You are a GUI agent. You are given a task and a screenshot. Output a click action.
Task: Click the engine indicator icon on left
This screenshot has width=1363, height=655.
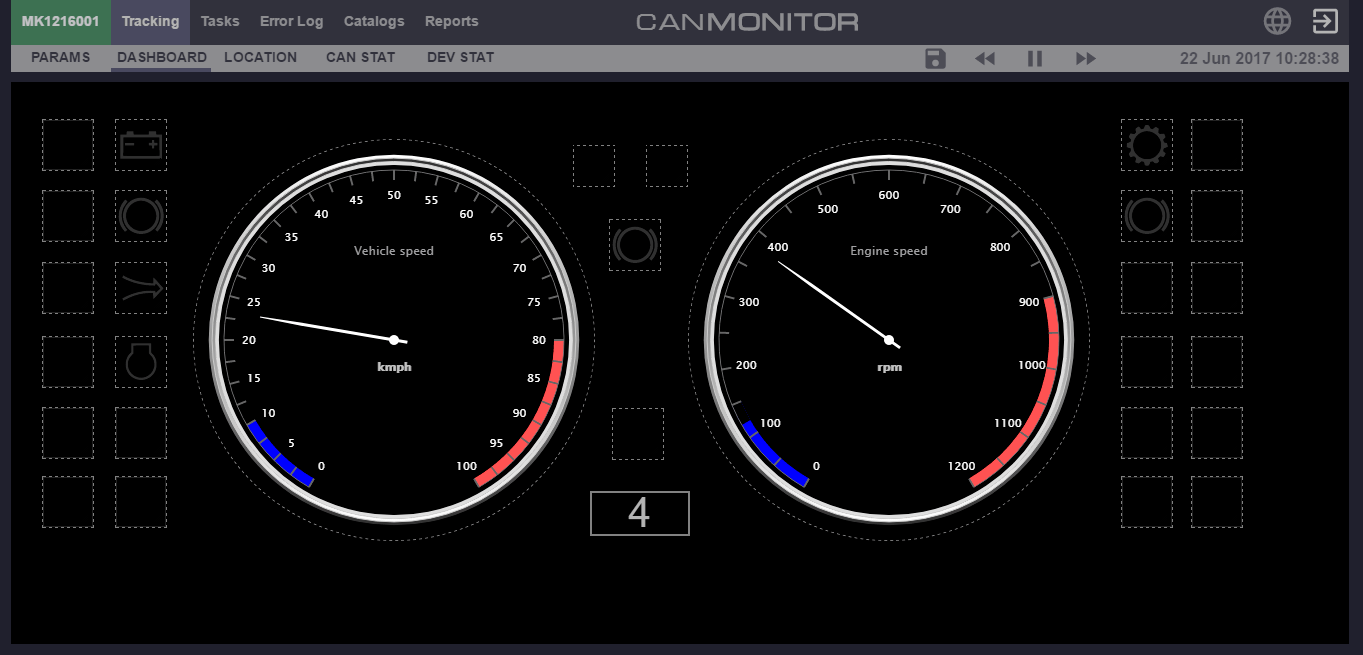pos(141,361)
